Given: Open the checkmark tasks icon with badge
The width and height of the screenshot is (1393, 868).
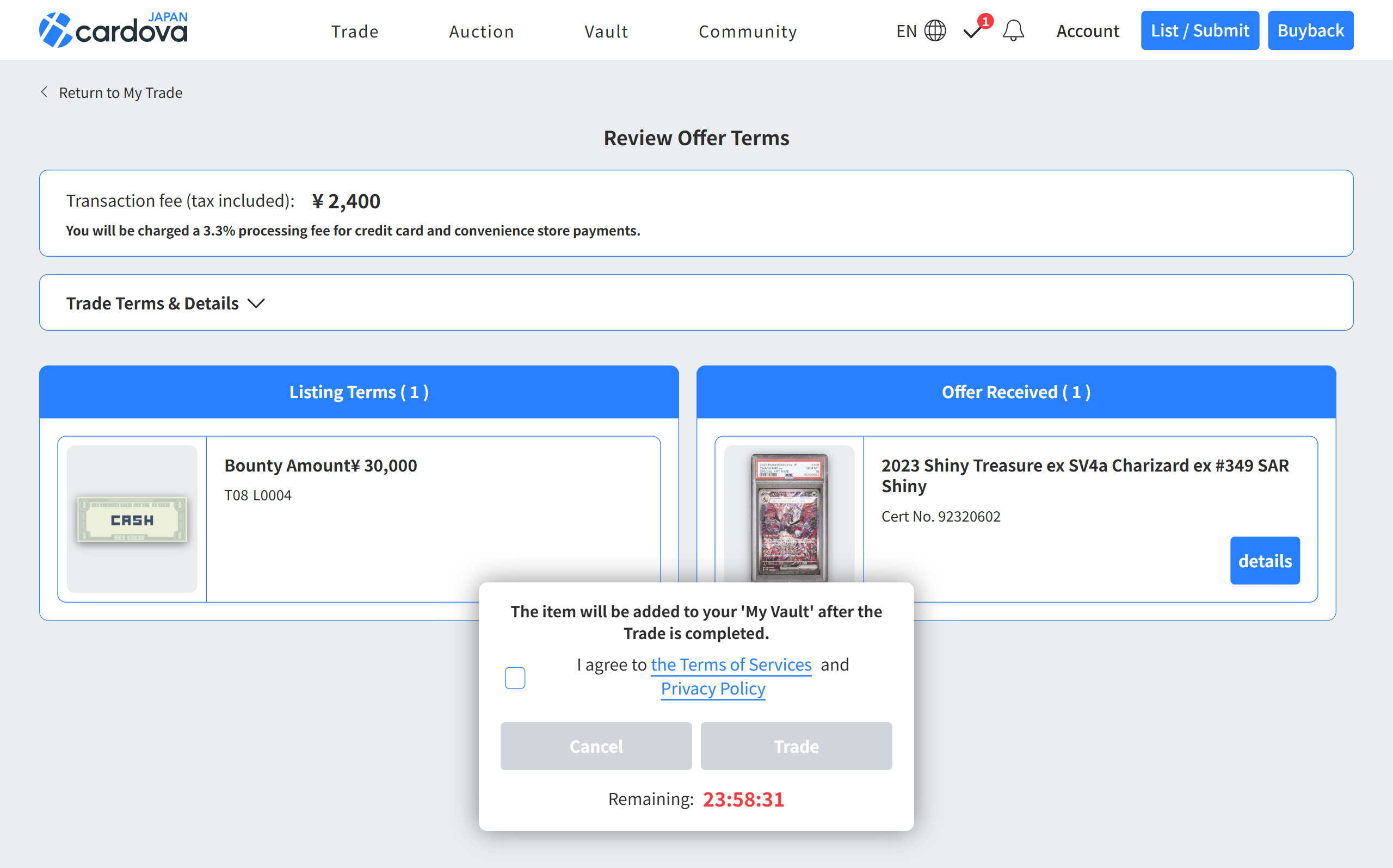Looking at the screenshot, I should 973,31.
